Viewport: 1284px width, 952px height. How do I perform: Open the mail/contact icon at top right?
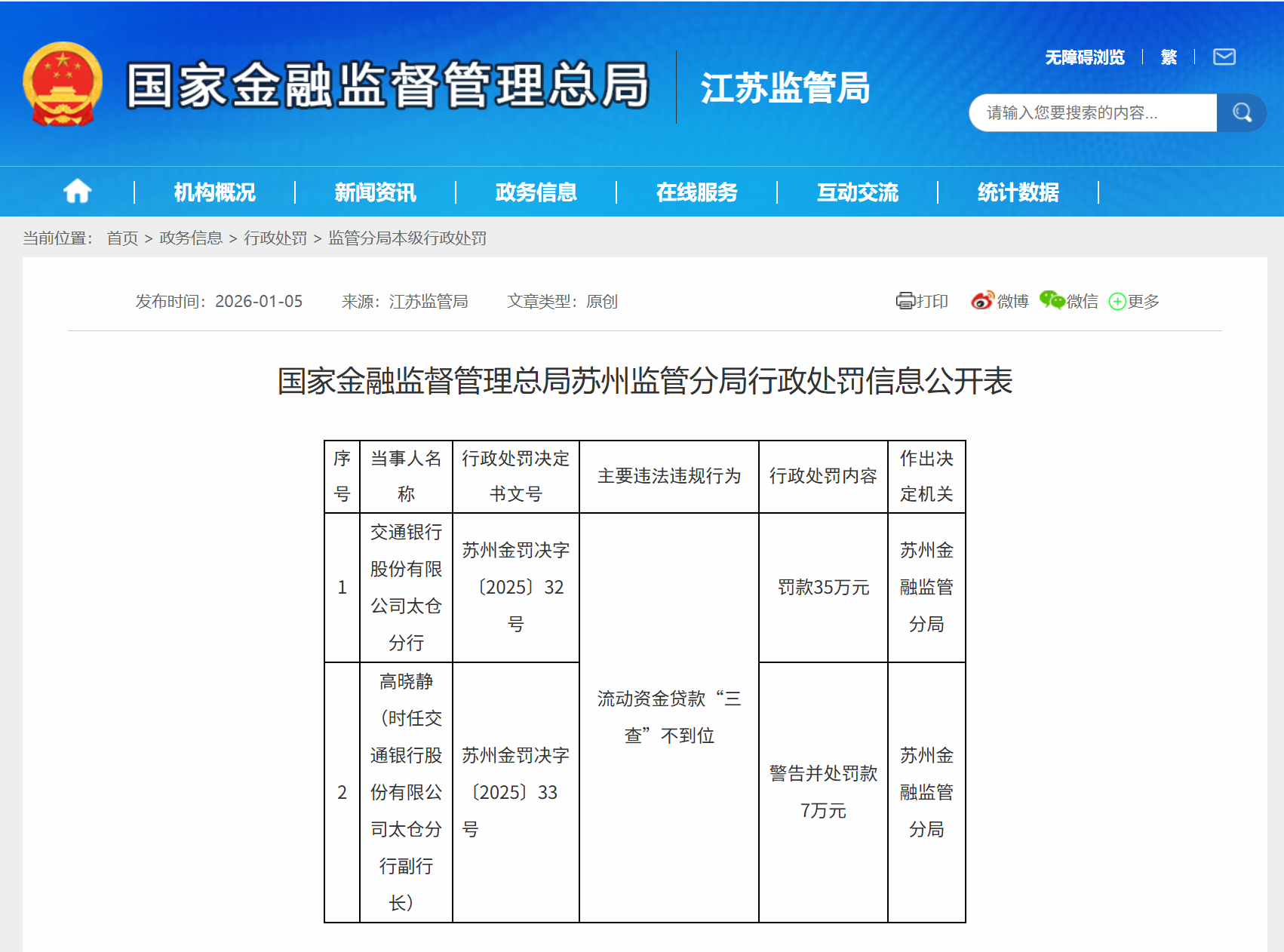[1225, 56]
